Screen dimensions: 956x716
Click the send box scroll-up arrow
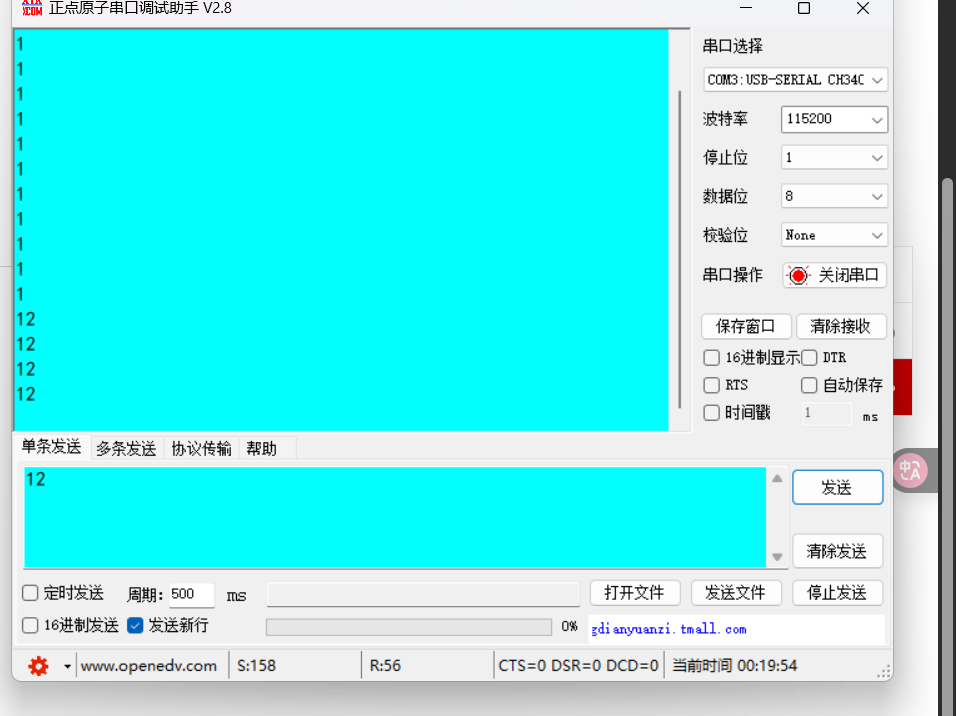[x=777, y=479]
